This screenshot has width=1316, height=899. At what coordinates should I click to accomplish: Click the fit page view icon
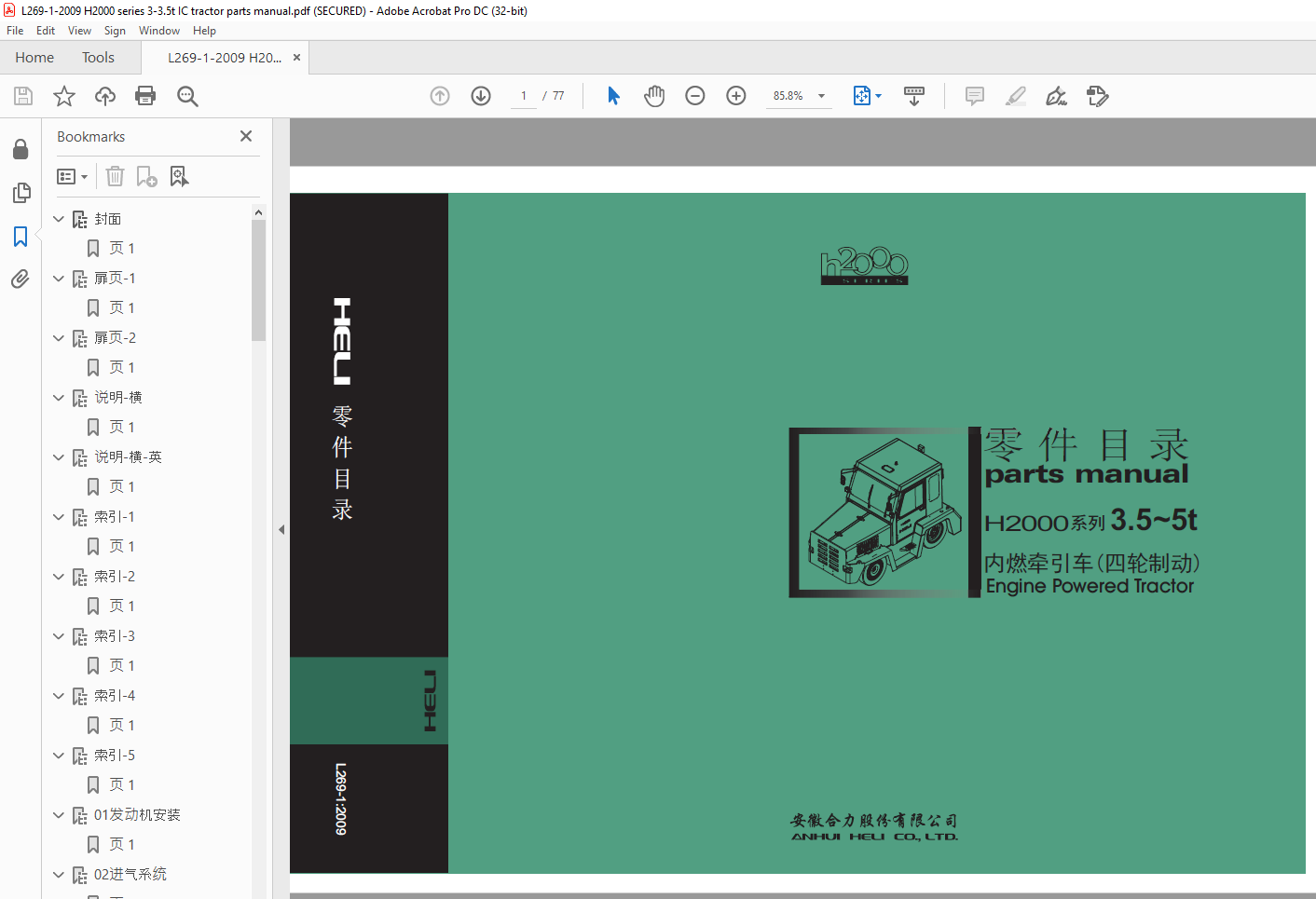(x=862, y=96)
